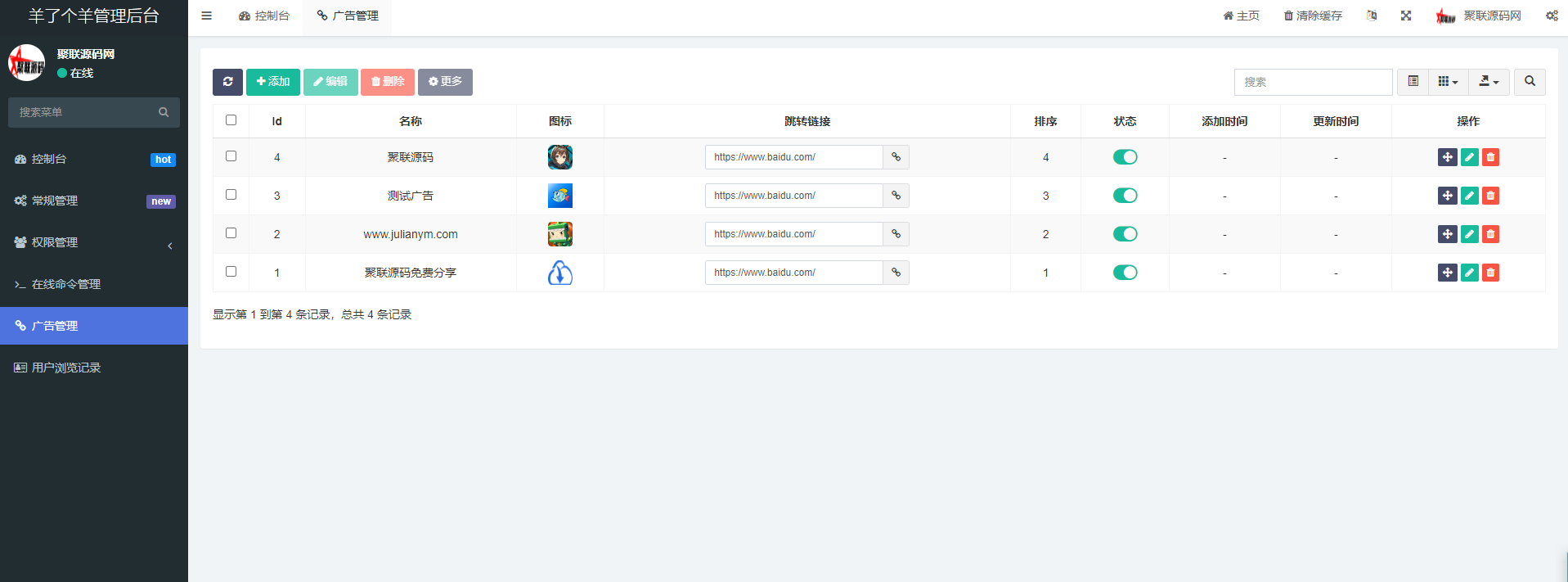The image size is (1568, 582).
Task: Open the export data dropdown
Action: (x=1489, y=82)
